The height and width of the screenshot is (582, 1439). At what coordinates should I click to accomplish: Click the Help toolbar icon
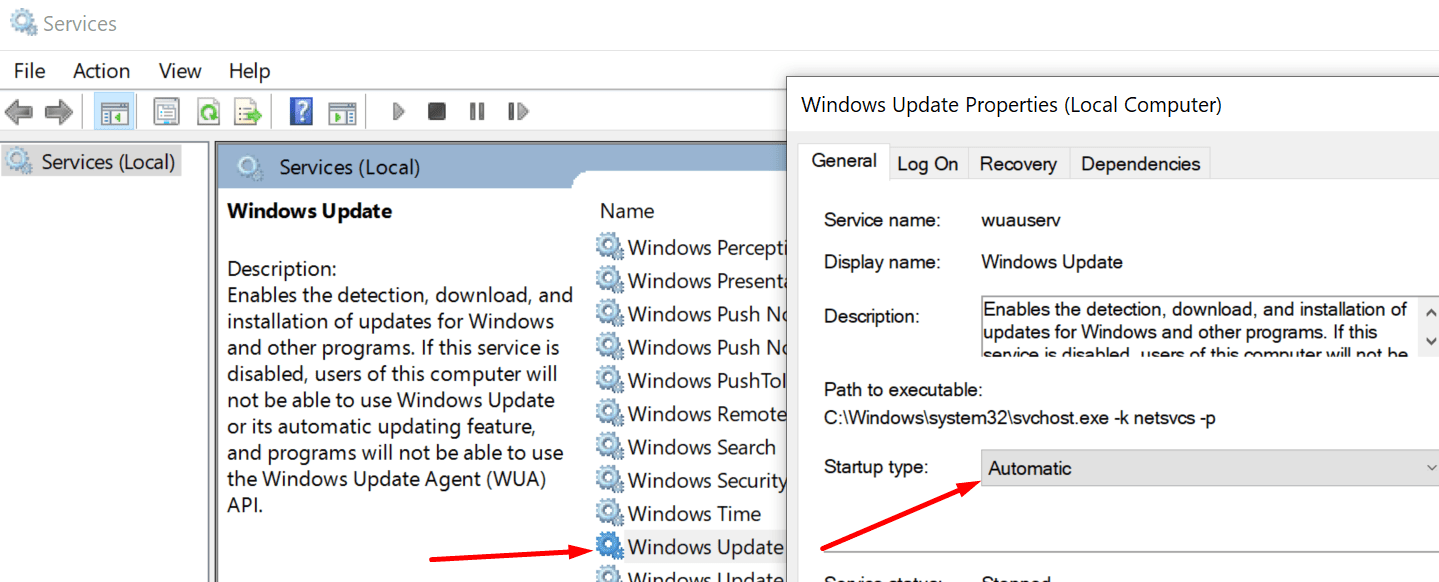tap(301, 111)
